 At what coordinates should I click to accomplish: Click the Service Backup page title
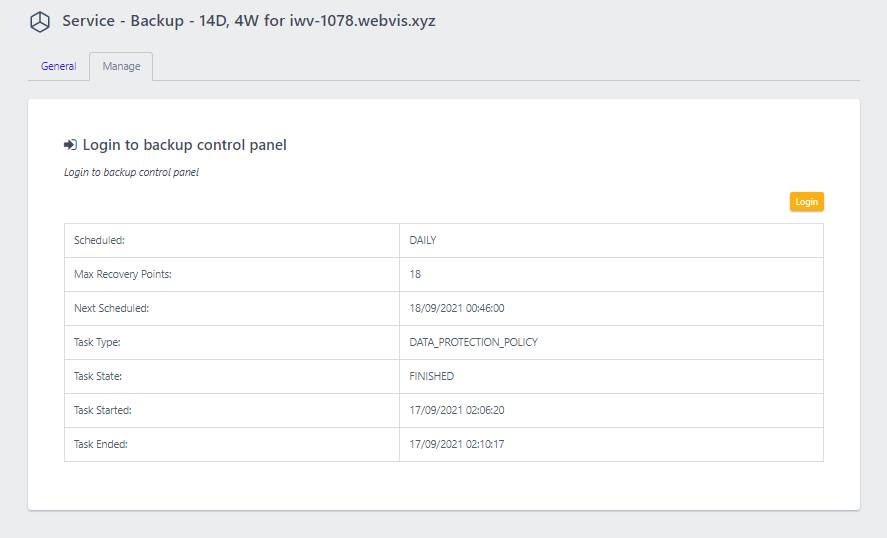tap(249, 21)
